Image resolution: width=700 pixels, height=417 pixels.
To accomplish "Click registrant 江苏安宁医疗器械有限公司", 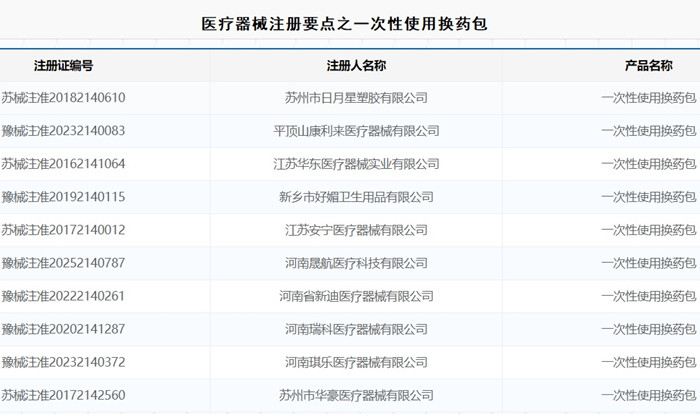I will 356,230.
